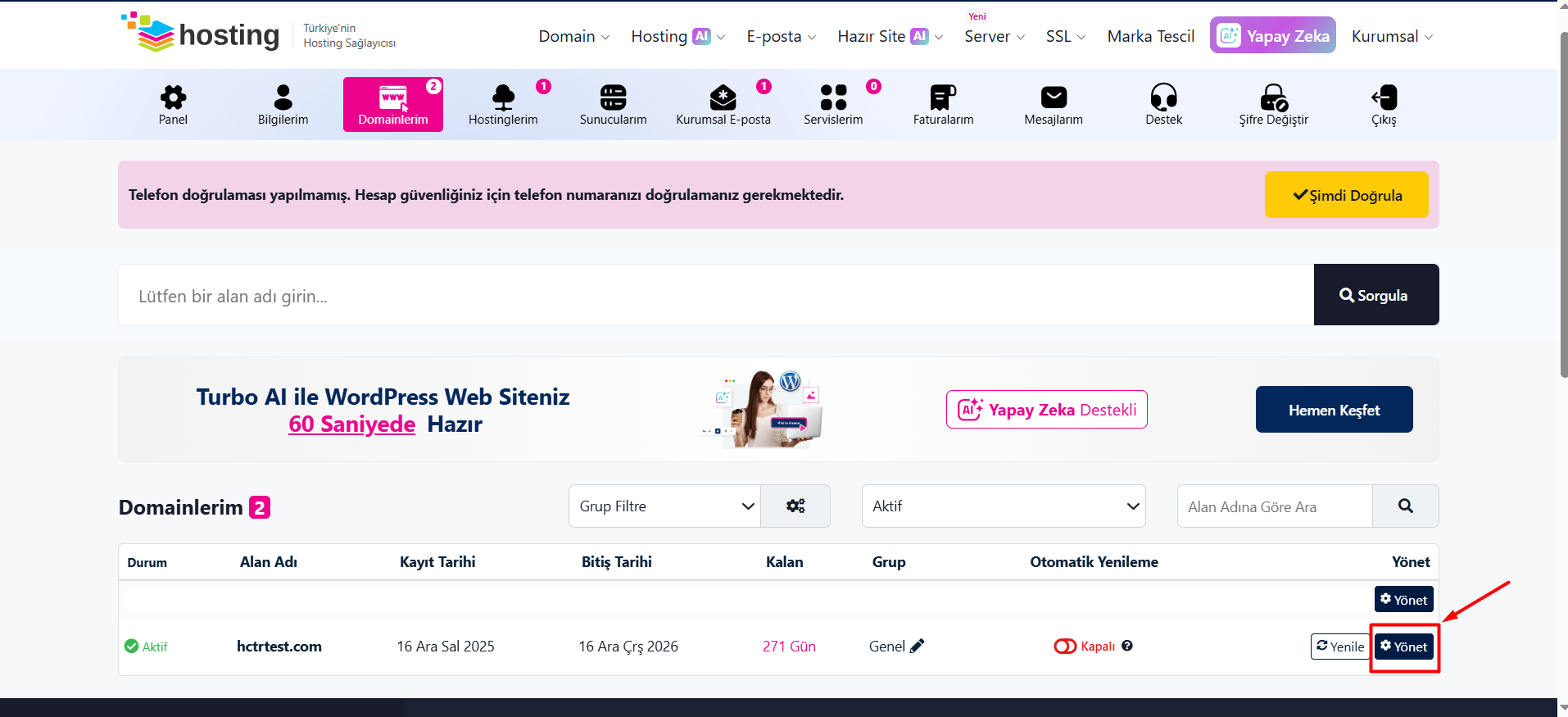This screenshot has height=717, width=1568.
Task: Click the Durum column header
Action: (x=147, y=562)
